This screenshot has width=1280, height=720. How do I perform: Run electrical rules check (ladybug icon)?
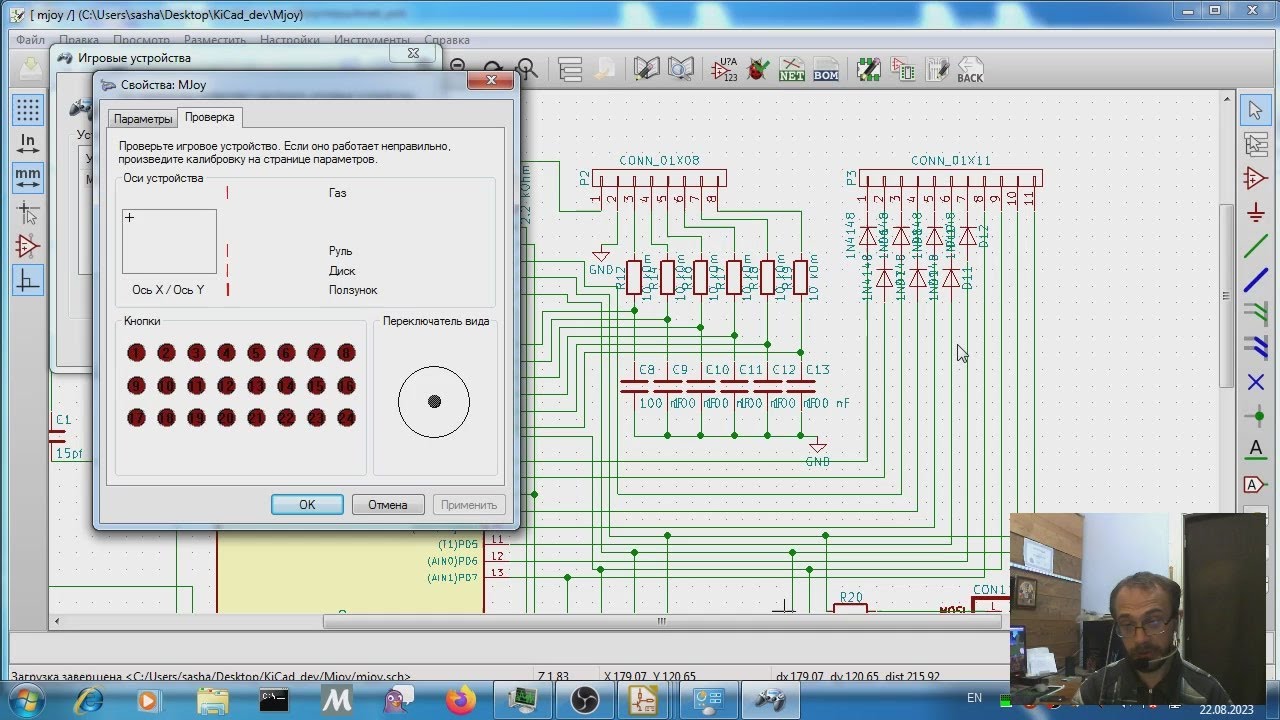759,70
